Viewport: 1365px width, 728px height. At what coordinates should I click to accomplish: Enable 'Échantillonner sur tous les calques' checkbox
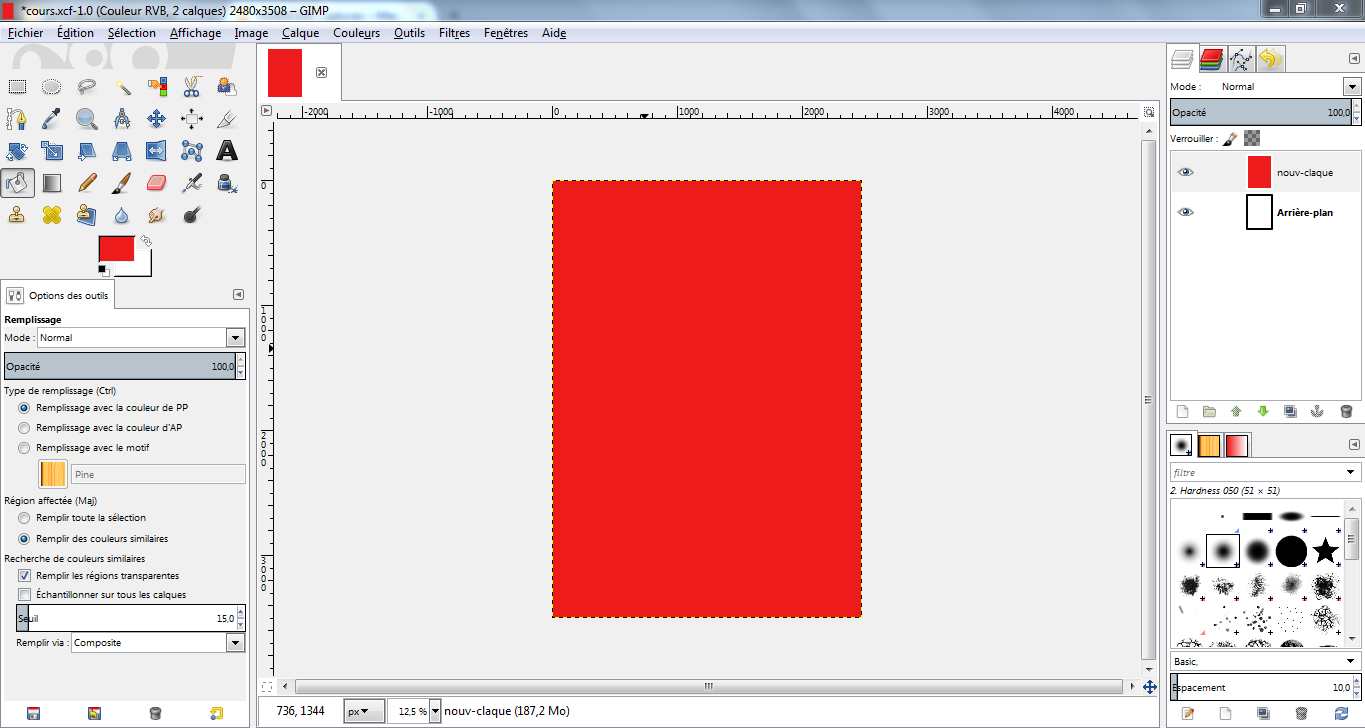click(25, 595)
